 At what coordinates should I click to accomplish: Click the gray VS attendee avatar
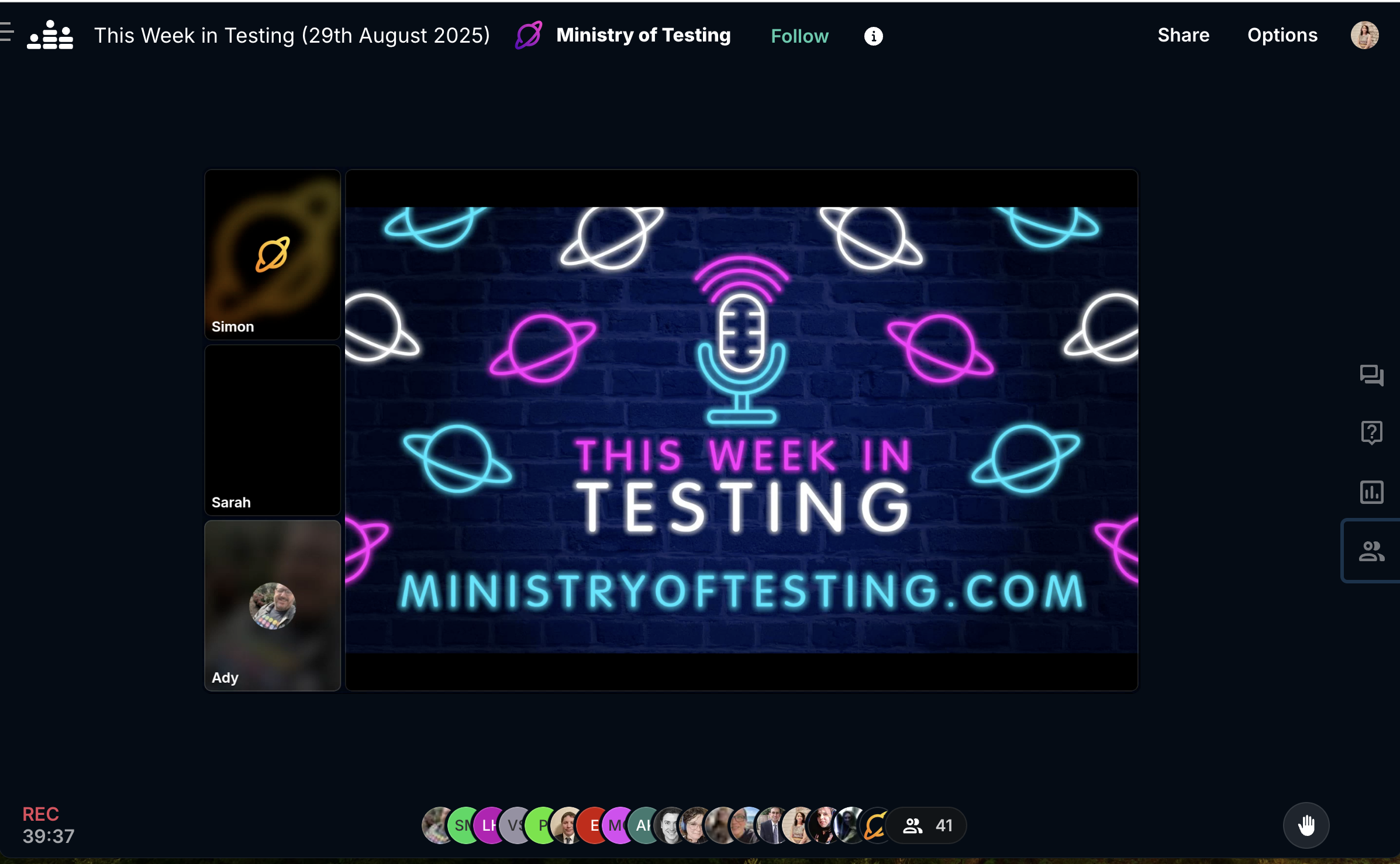(514, 825)
